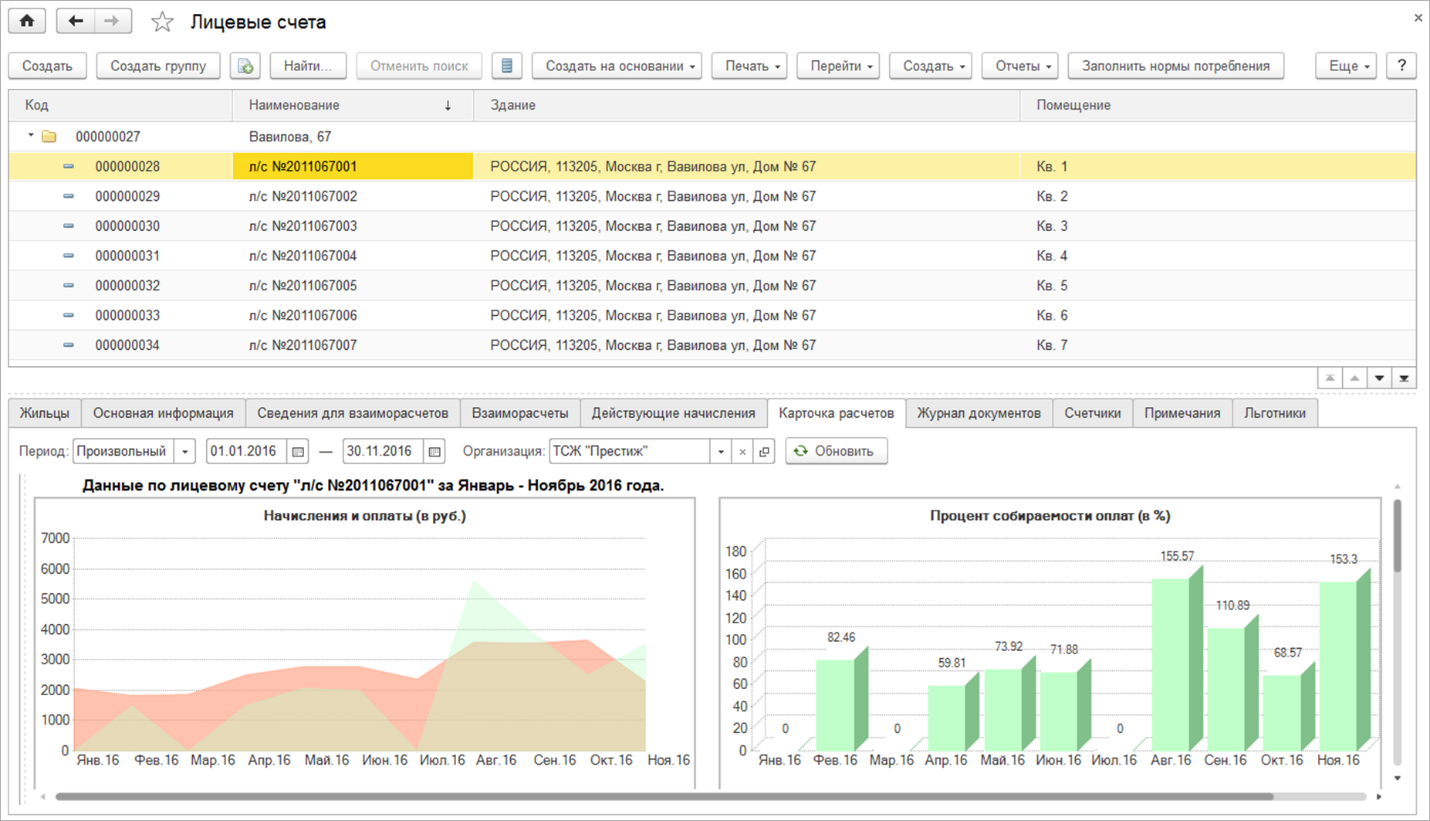Open the organization card via the open icon
The width and height of the screenshot is (1430, 821).
[x=764, y=452]
